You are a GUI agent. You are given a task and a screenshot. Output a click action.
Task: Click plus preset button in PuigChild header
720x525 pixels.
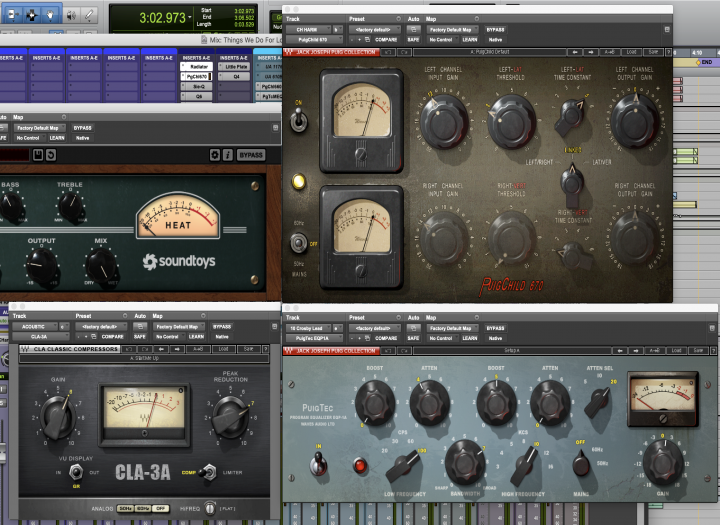pos(360,40)
